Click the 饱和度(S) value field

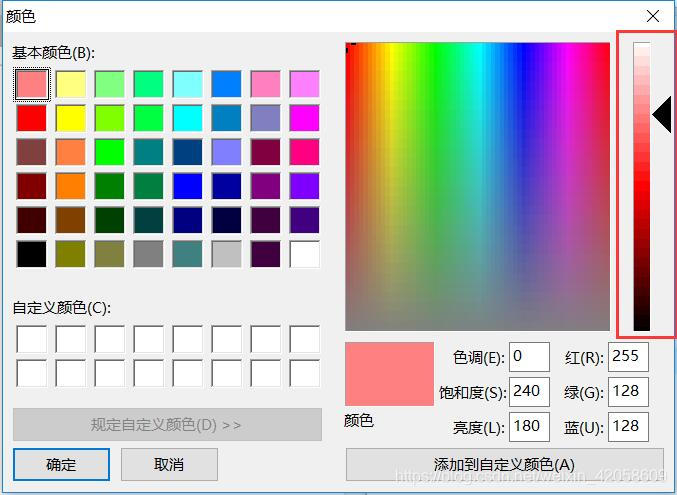[529, 392]
